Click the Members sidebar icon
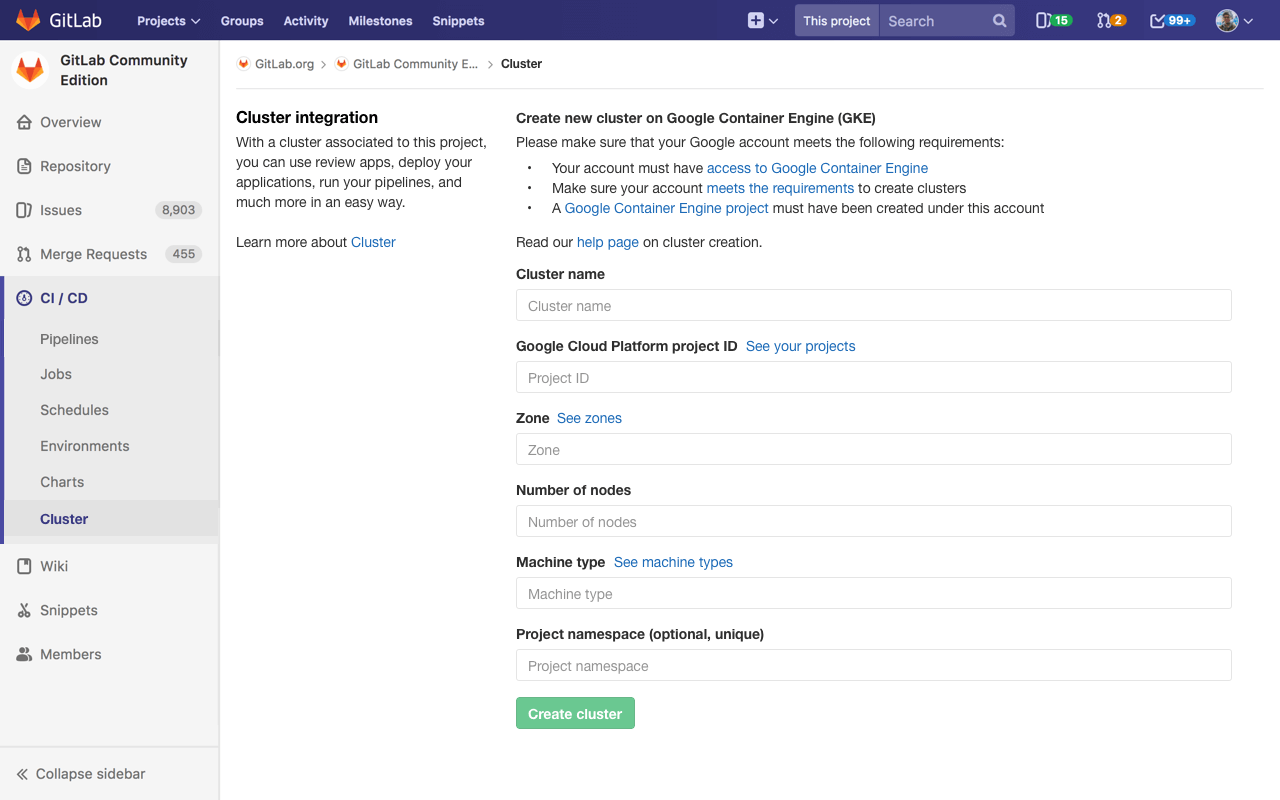This screenshot has height=800, width=1280. point(22,654)
